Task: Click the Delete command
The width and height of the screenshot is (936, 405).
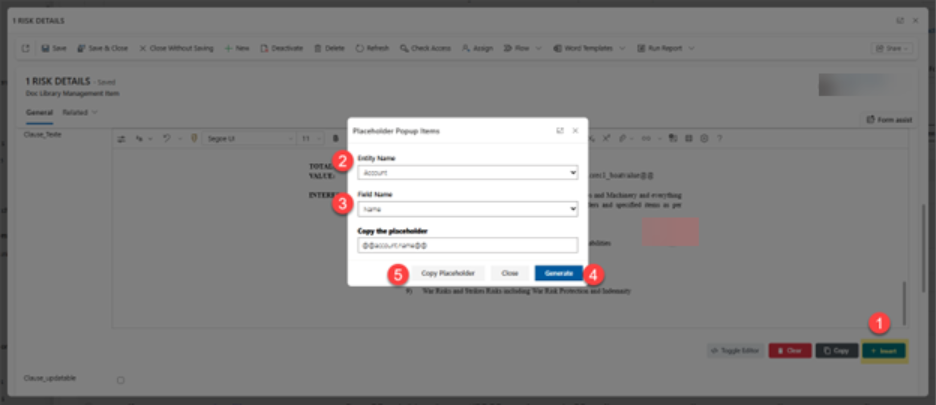Action: [330, 48]
